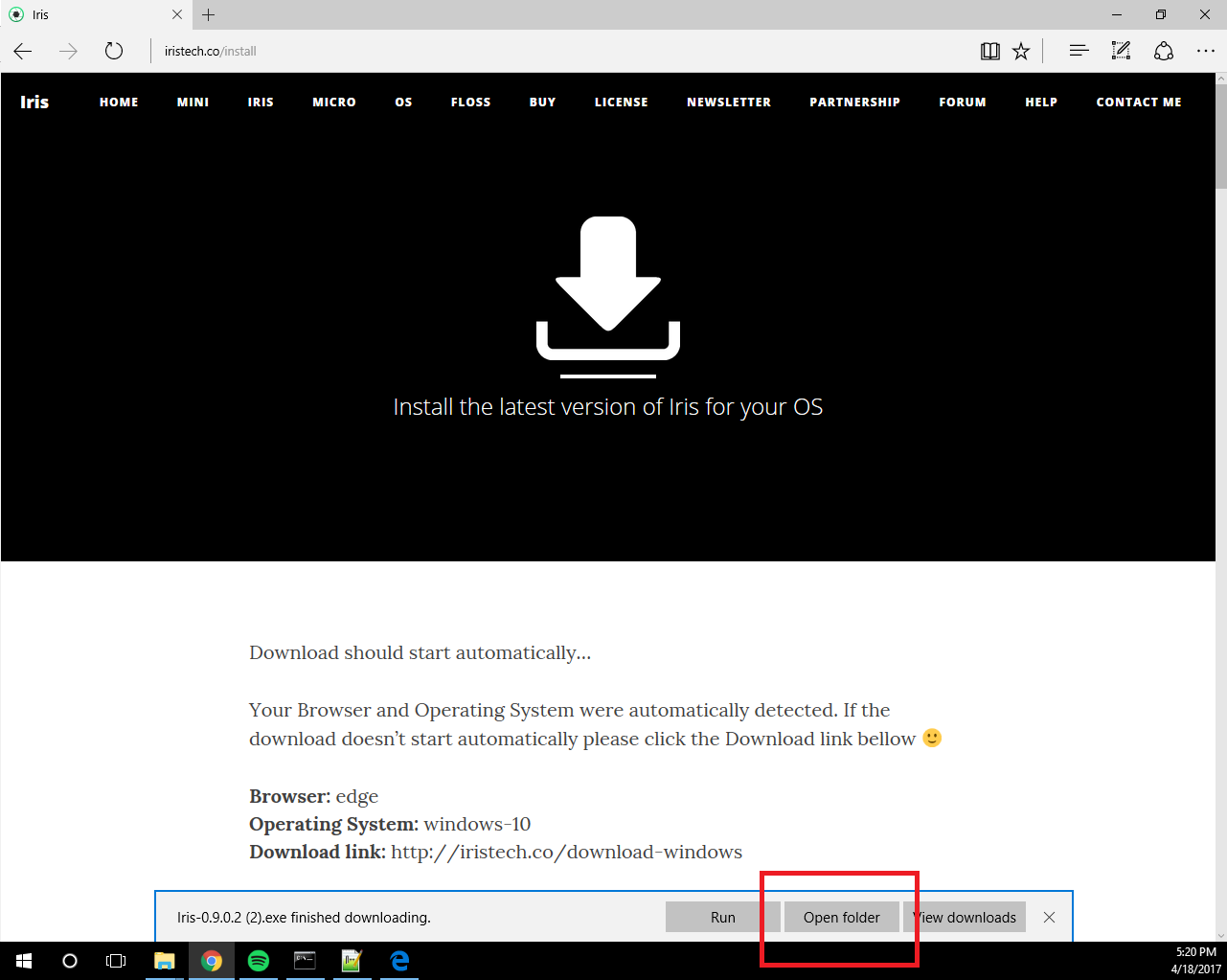Open the Hub lines icon
This screenshot has height=980, width=1227.
[x=1079, y=51]
